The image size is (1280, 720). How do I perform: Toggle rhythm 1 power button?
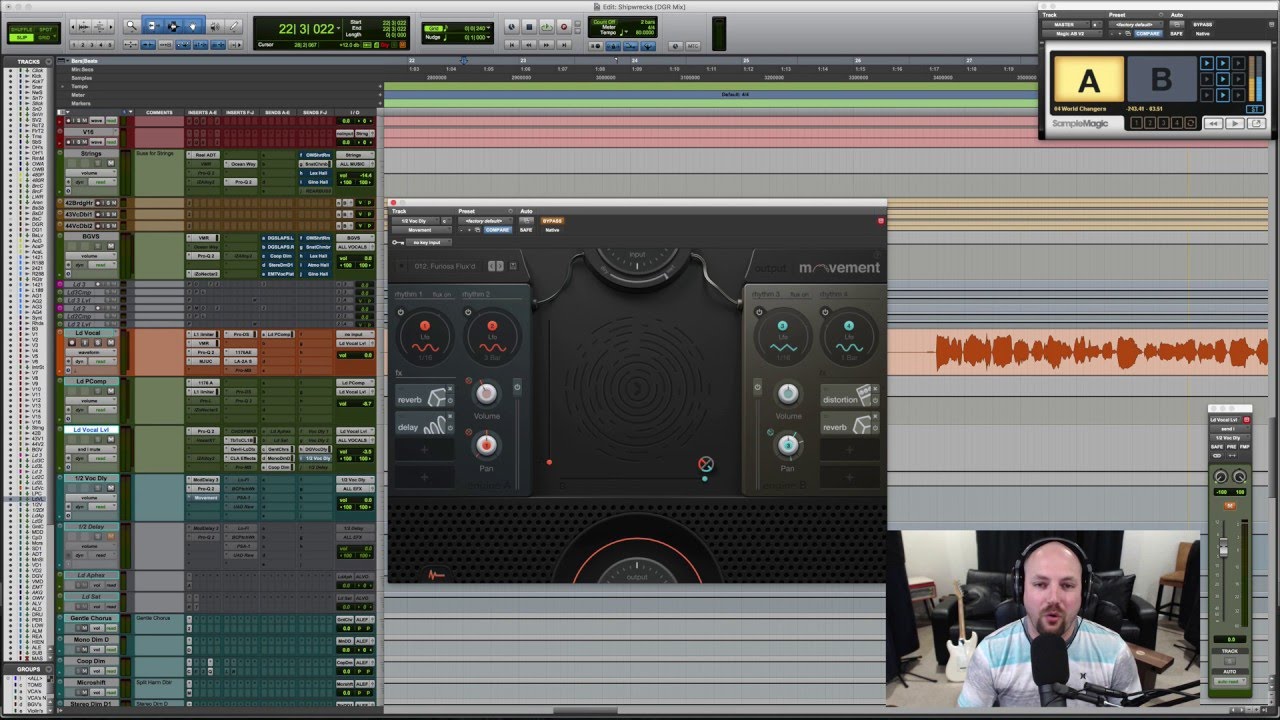[401, 313]
